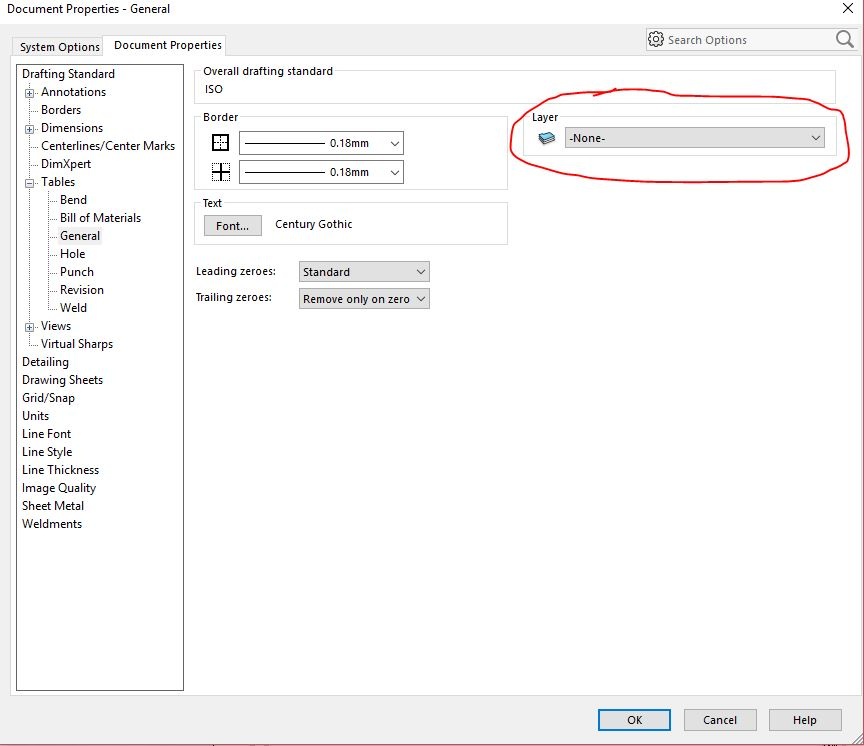Image resolution: width=864 pixels, height=746 pixels.
Task: Expand the Views tree node
Action: pos(29,327)
